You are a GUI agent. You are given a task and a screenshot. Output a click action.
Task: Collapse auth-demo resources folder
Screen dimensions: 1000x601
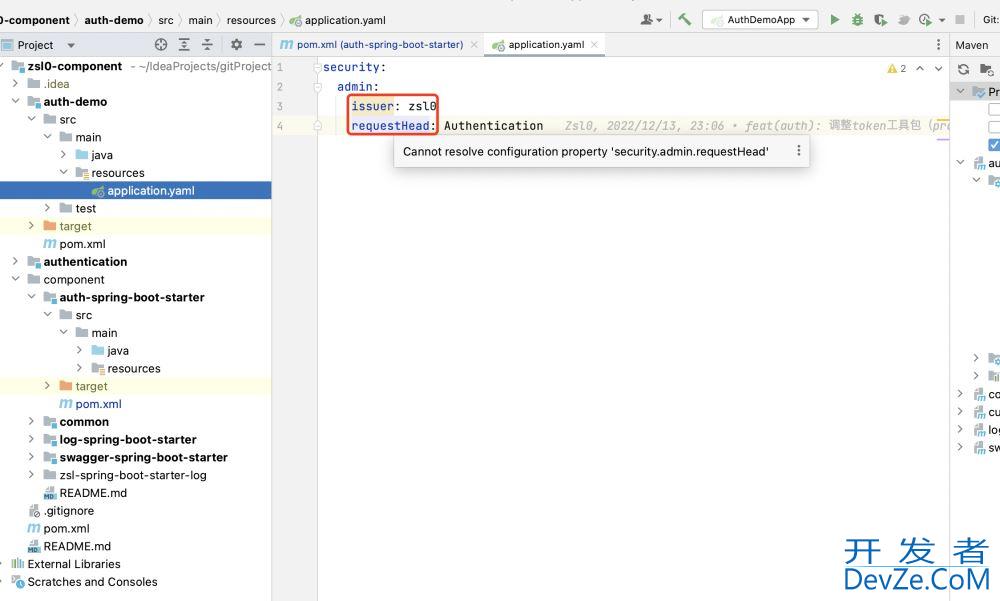click(63, 172)
